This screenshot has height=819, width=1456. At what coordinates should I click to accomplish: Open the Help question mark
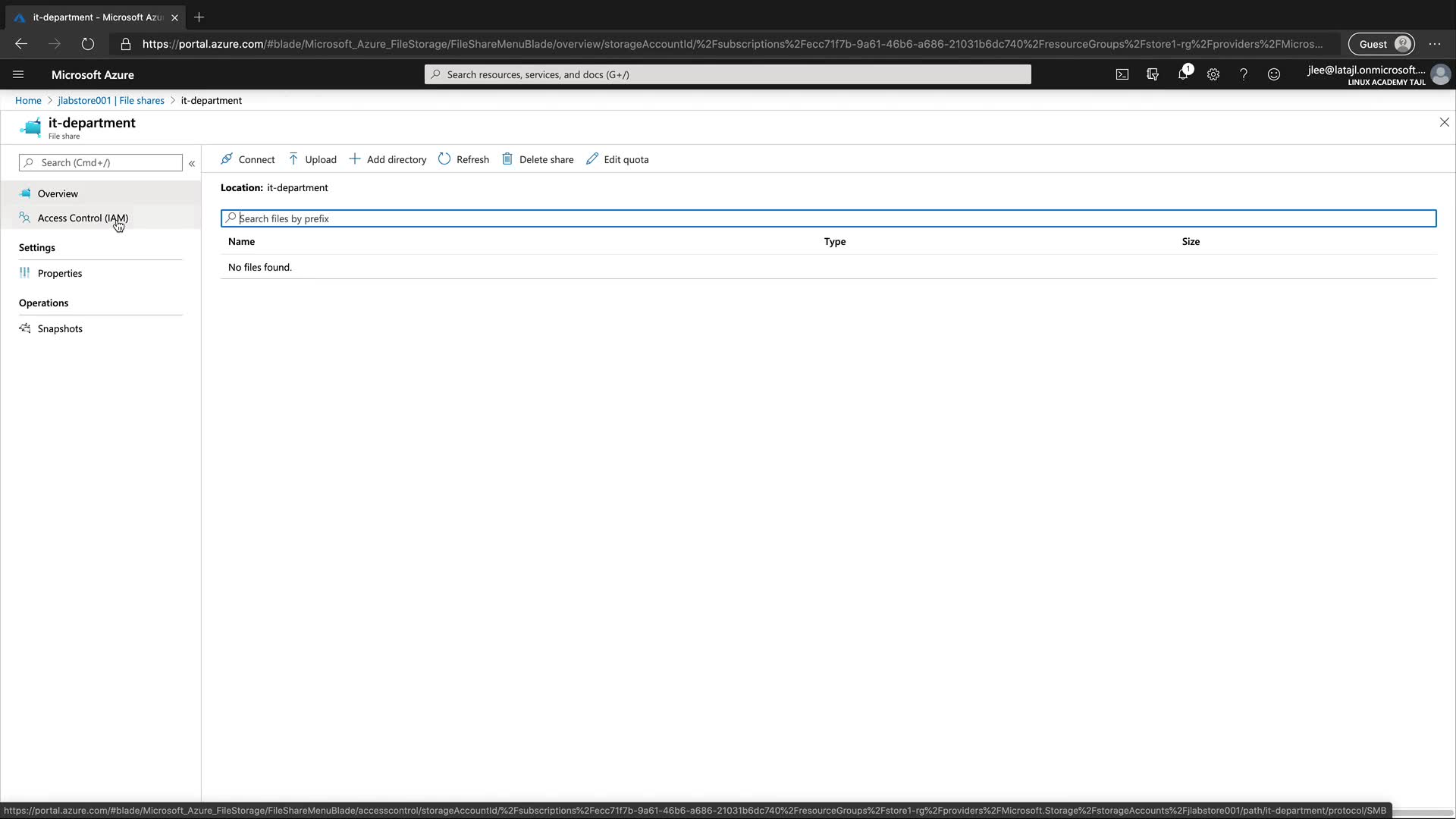coord(1243,74)
